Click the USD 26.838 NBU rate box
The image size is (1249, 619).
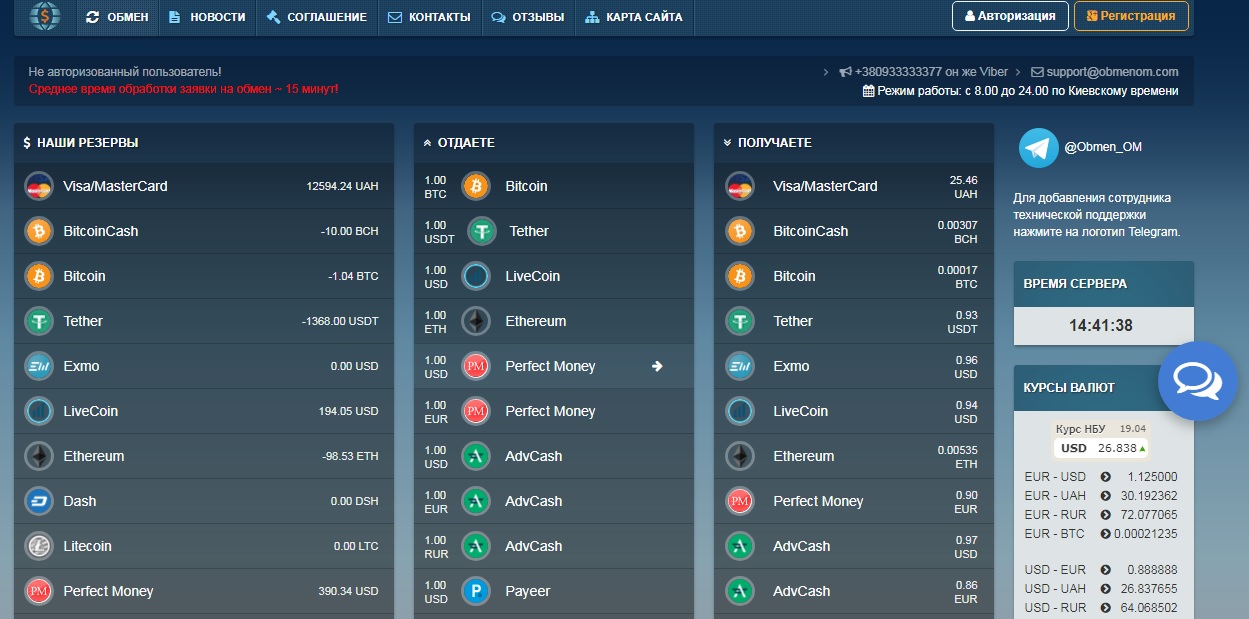1102,448
